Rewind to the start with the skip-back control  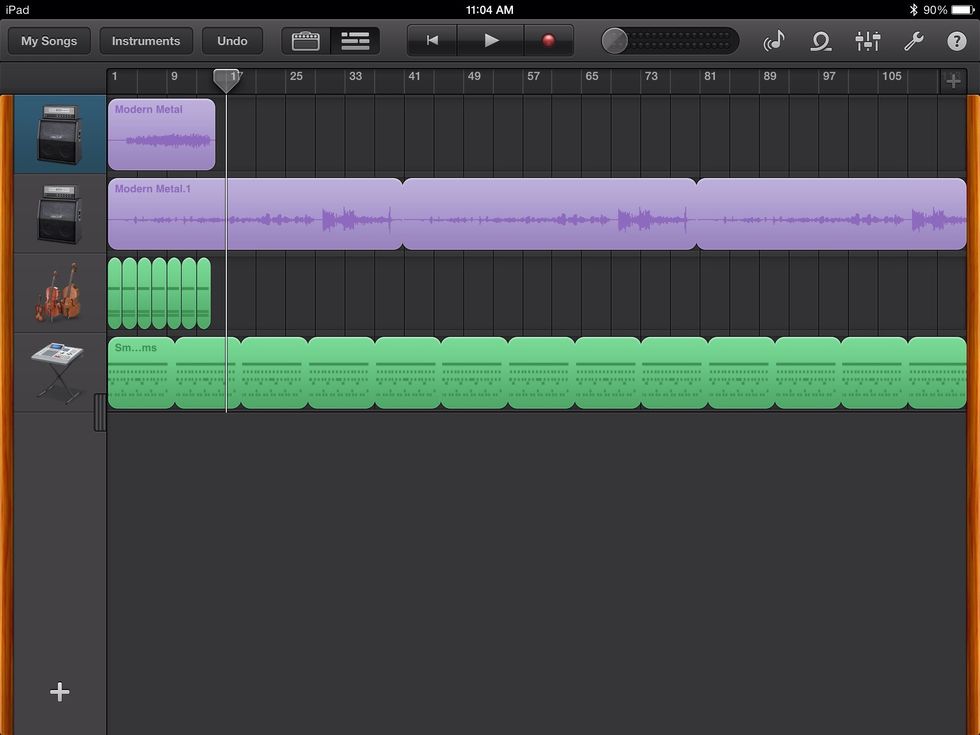tap(431, 40)
